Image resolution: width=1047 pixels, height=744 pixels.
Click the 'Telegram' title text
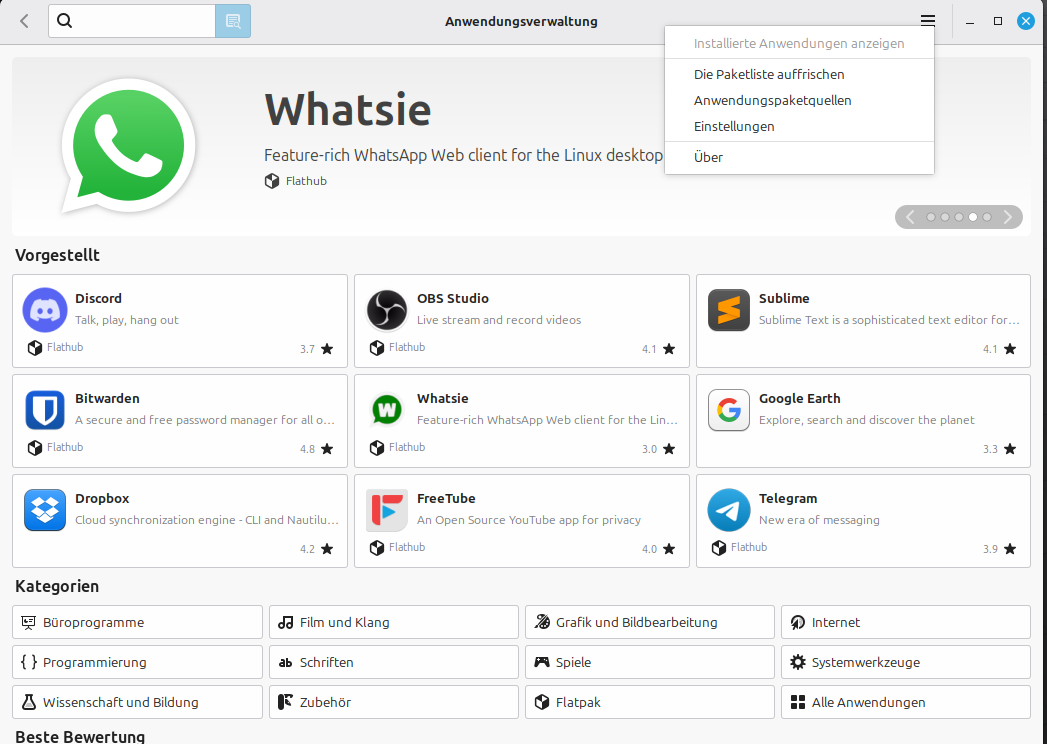pyautogui.click(x=788, y=499)
